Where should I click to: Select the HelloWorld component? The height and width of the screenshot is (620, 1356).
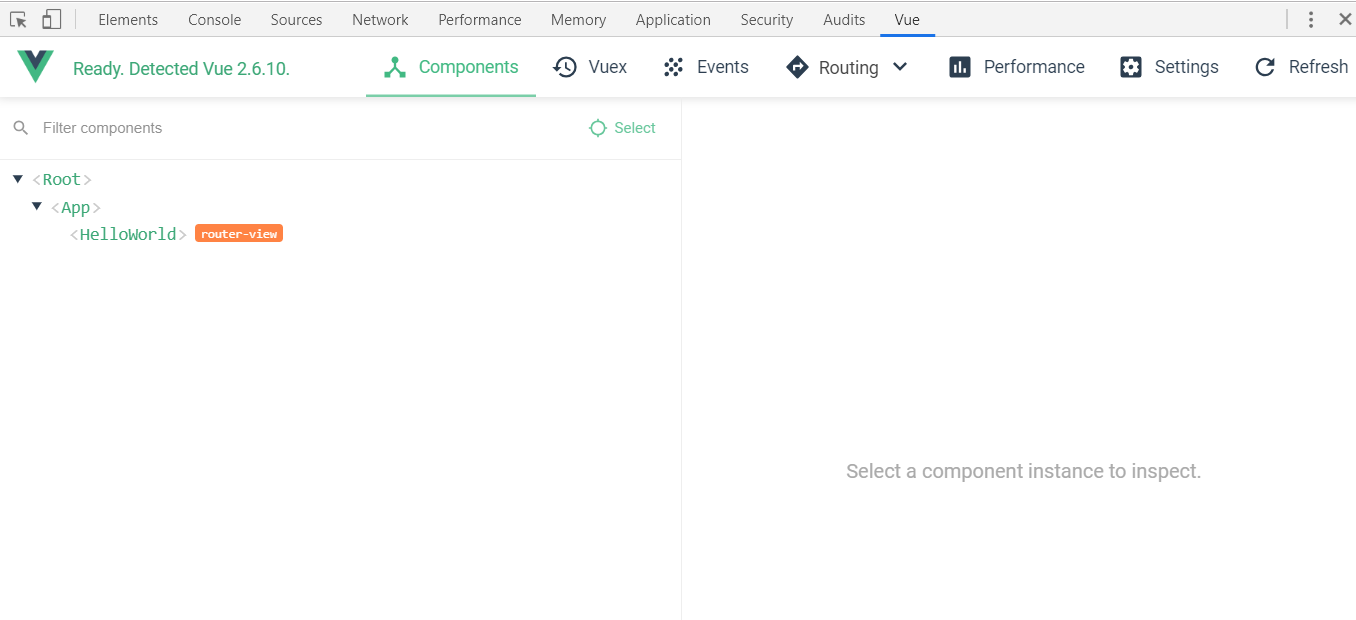129,234
